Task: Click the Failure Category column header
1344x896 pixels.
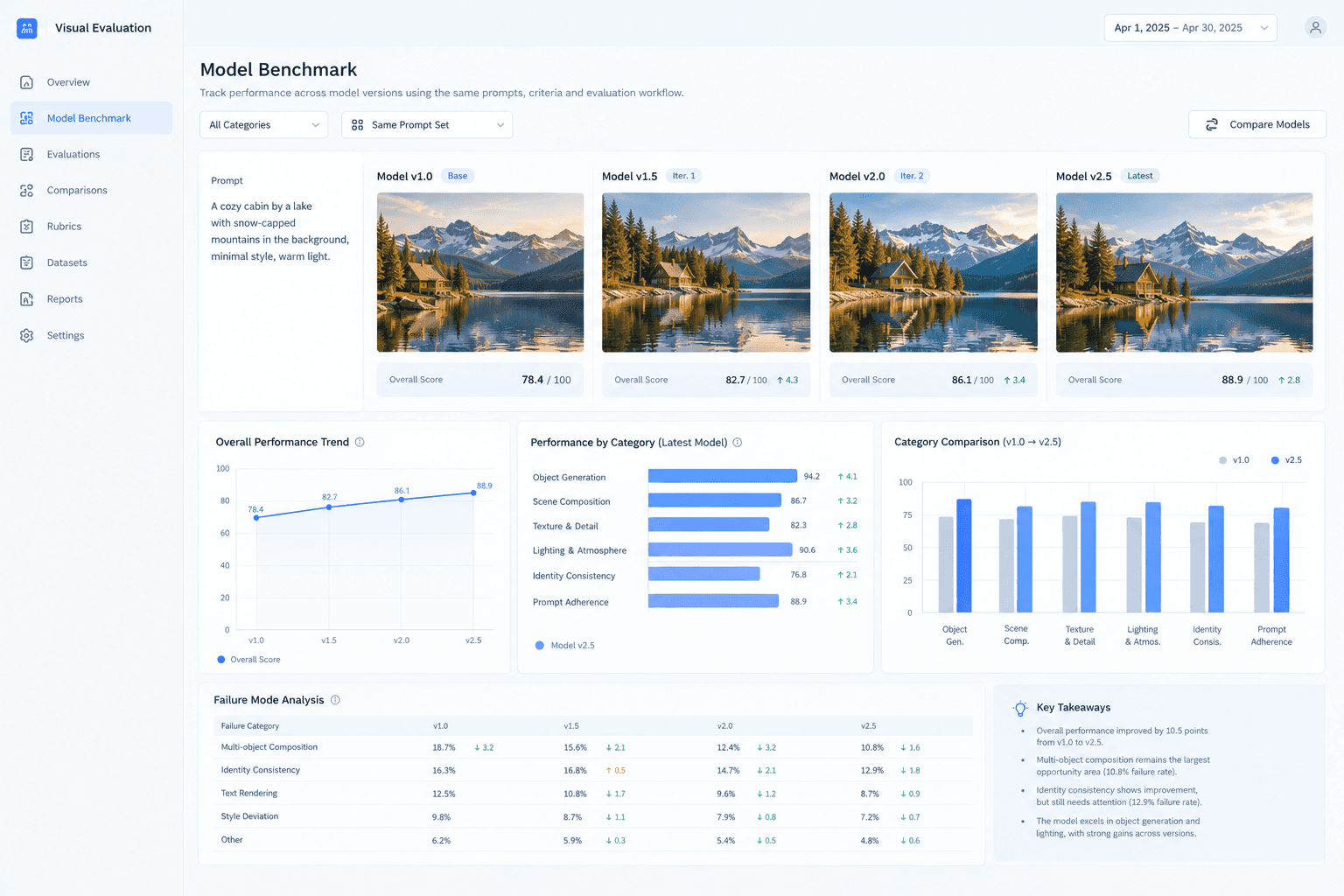Action: 250,726
